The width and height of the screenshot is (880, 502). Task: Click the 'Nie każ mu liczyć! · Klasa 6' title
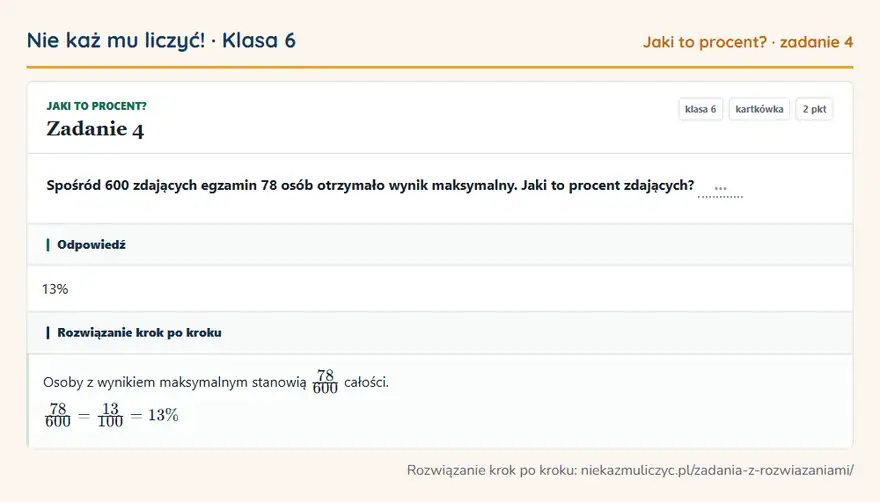pos(161,41)
